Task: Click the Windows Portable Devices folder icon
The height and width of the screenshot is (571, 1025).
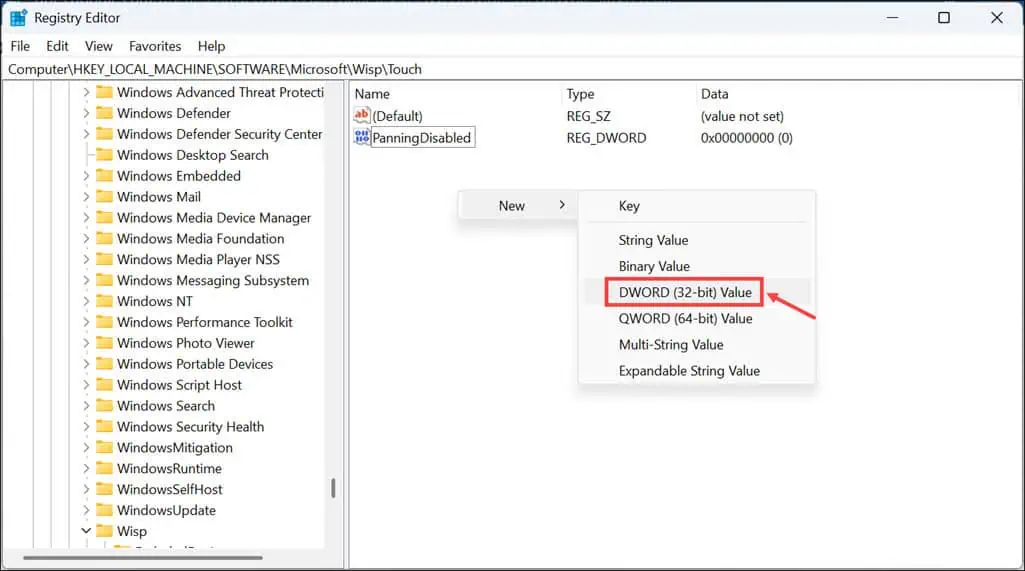Action: click(104, 364)
